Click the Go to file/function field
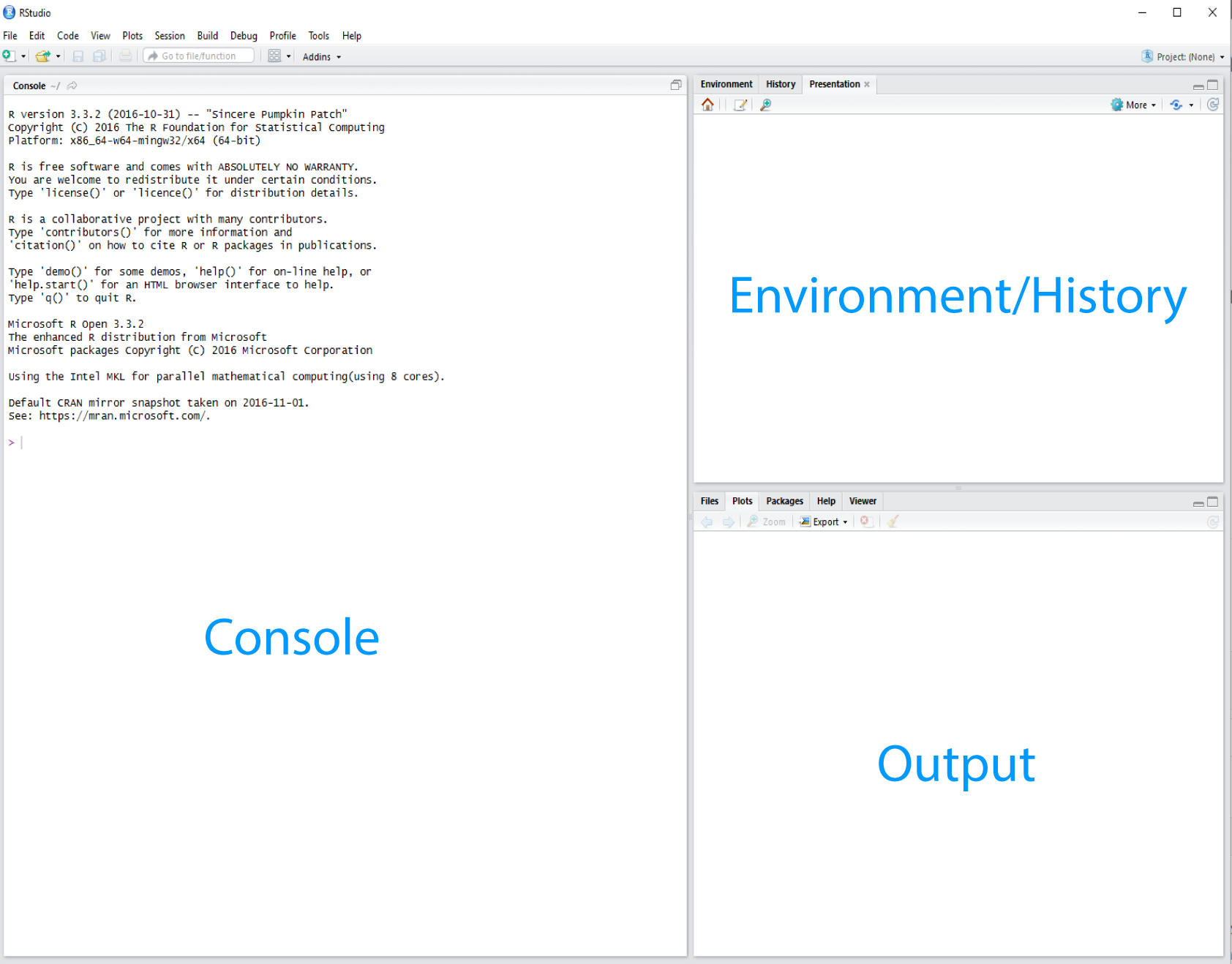The height and width of the screenshot is (964, 1232). click(199, 56)
